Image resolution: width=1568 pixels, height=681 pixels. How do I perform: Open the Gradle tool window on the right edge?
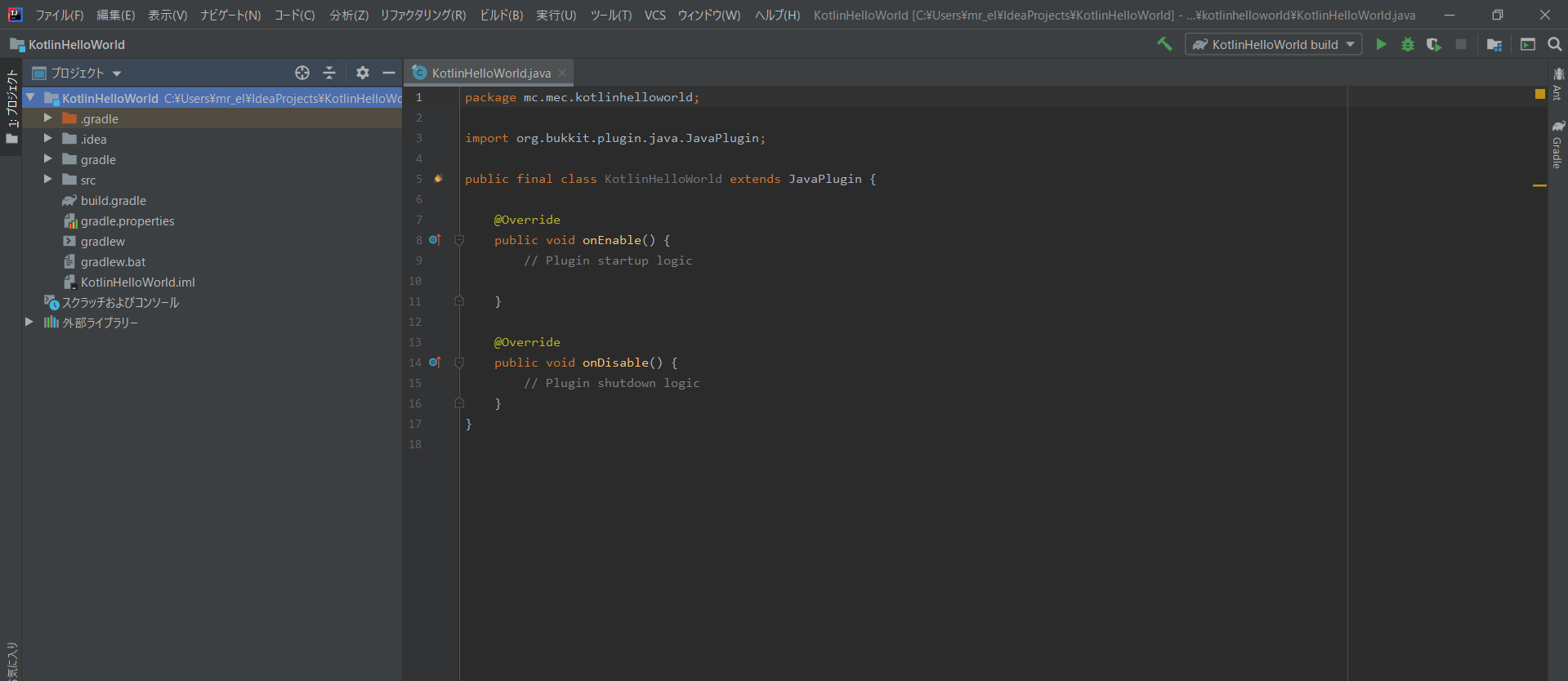point(1558,145)
